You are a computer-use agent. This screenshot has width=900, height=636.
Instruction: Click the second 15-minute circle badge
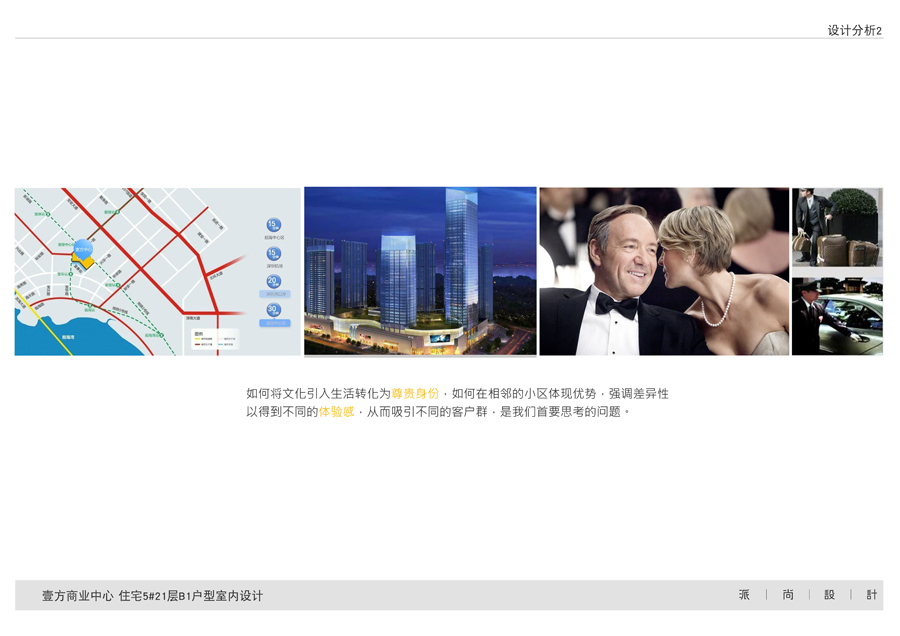[x=273, y=254]
